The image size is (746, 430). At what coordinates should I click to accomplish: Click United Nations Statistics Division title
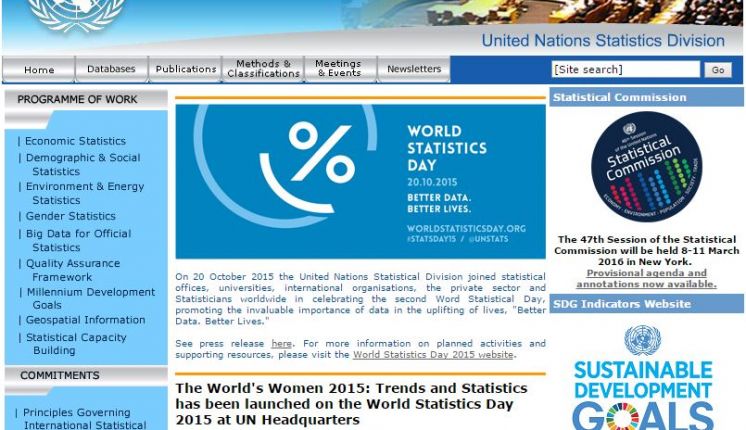(x=603, y=40)
